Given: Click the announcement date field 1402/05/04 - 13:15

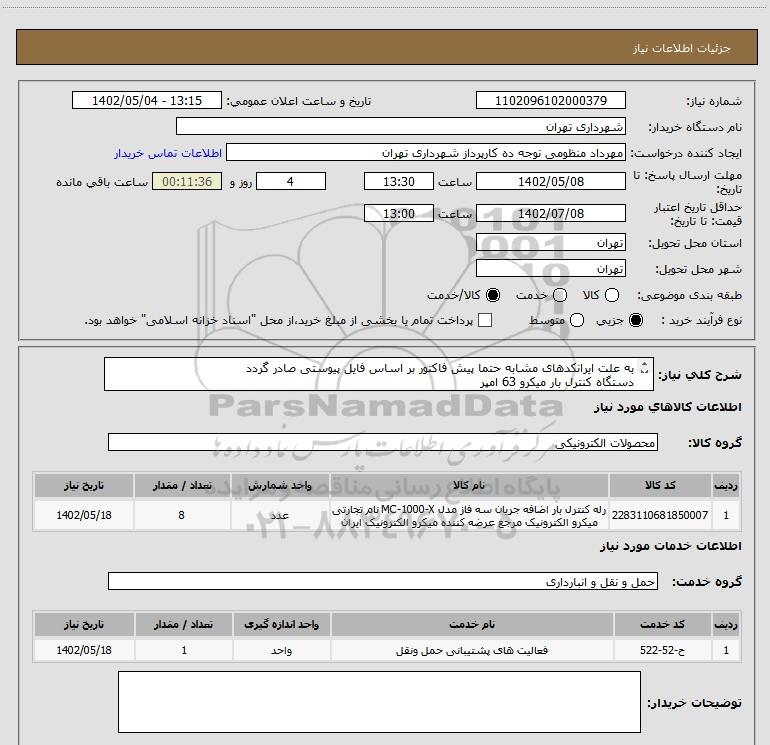Looking at the screenshot, I should tap(147, 100).
